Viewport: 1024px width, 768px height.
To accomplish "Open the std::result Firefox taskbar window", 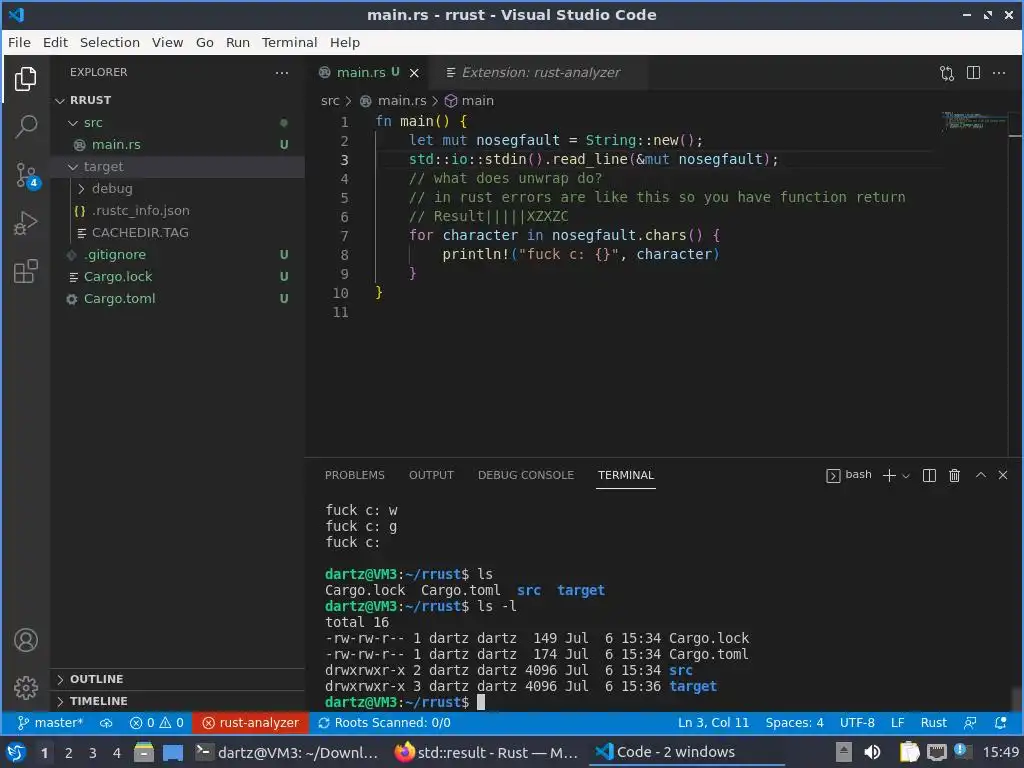I will tap(487, 753).
